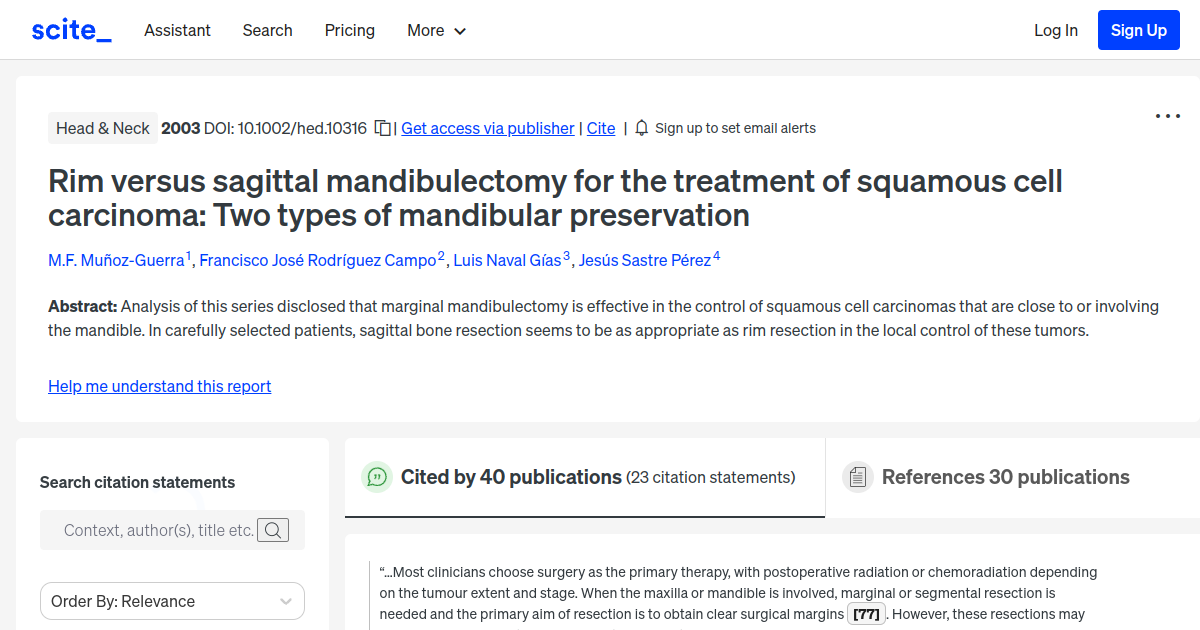Click the bell icon for email alerts
This screenshot has height=630, width=1200.
coord(640,128)
